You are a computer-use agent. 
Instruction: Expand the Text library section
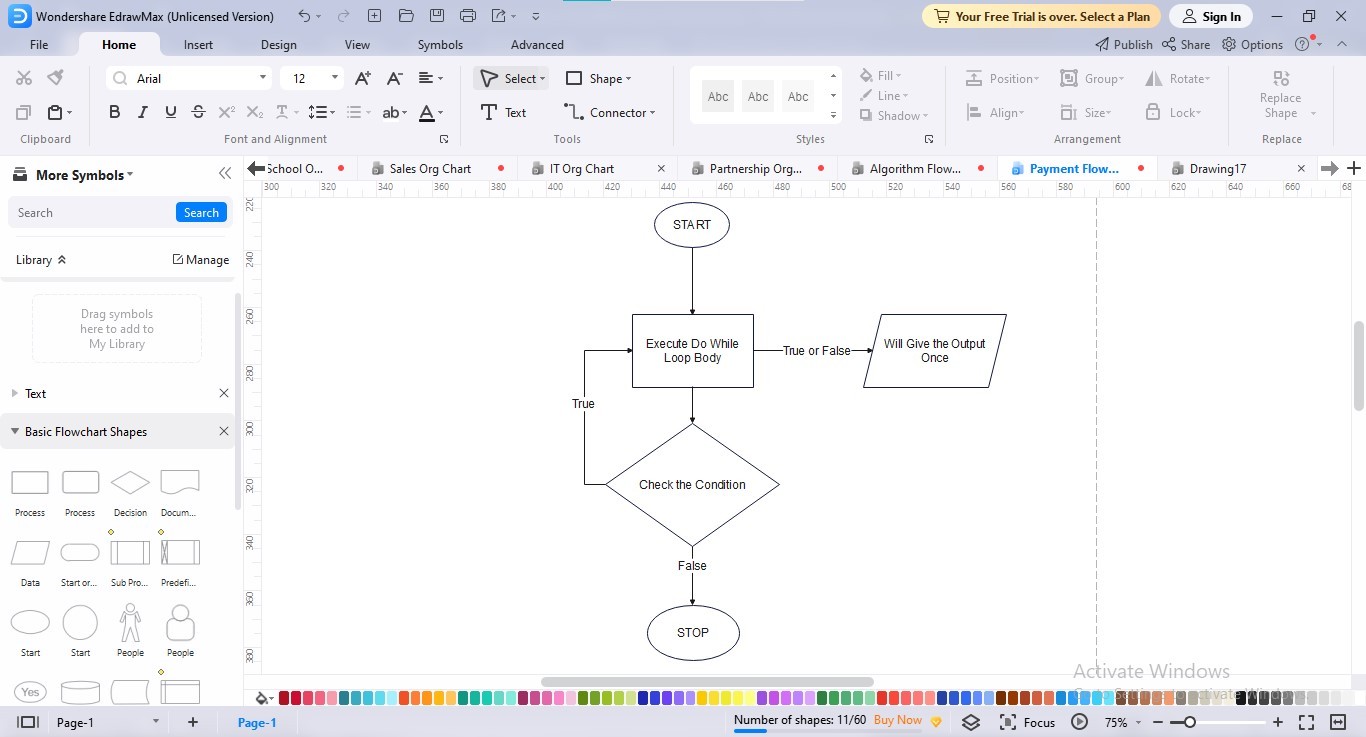point(15,394)
